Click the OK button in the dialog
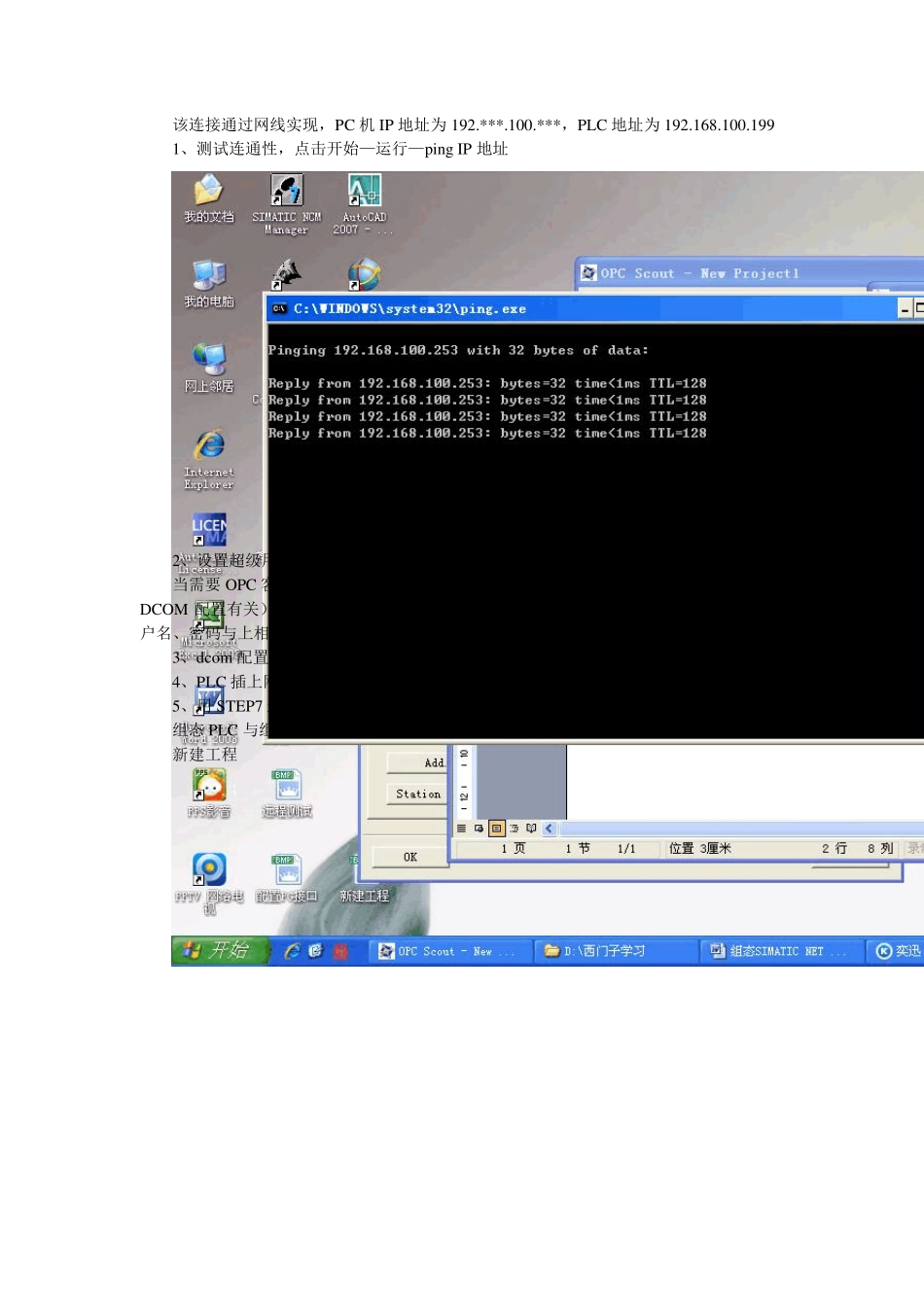Viewport: 924px width, 1307px height. tap(409, 857)
